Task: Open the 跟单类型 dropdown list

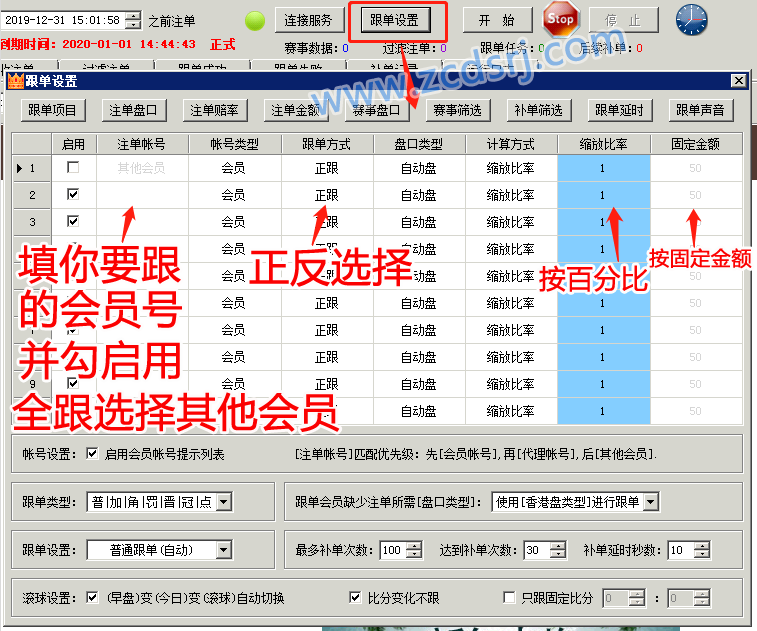Action: point(223,502)
